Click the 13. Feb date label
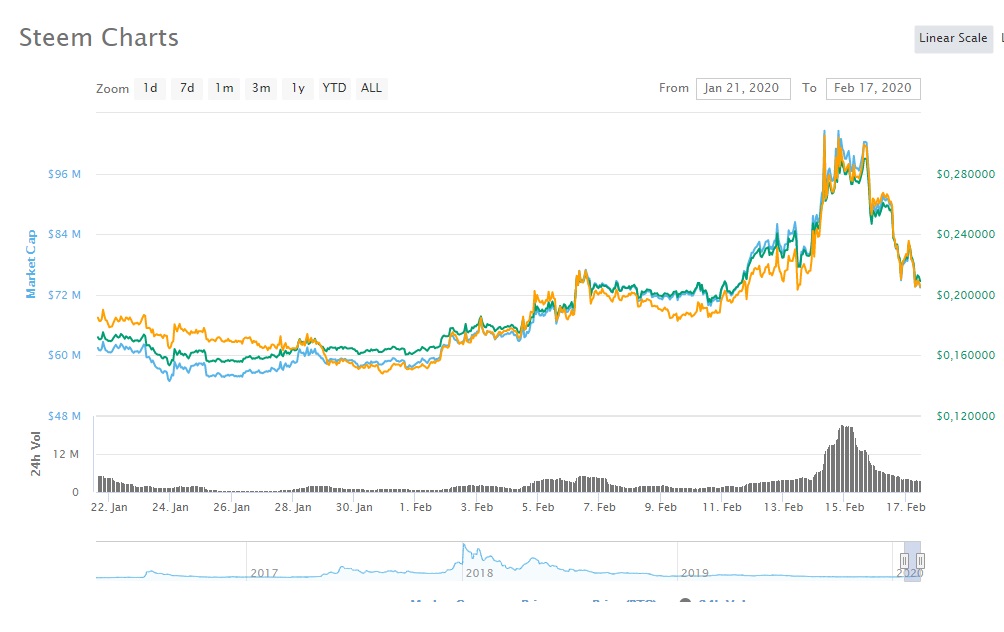Screen dimensions: 1004x632 click(783, 507)
